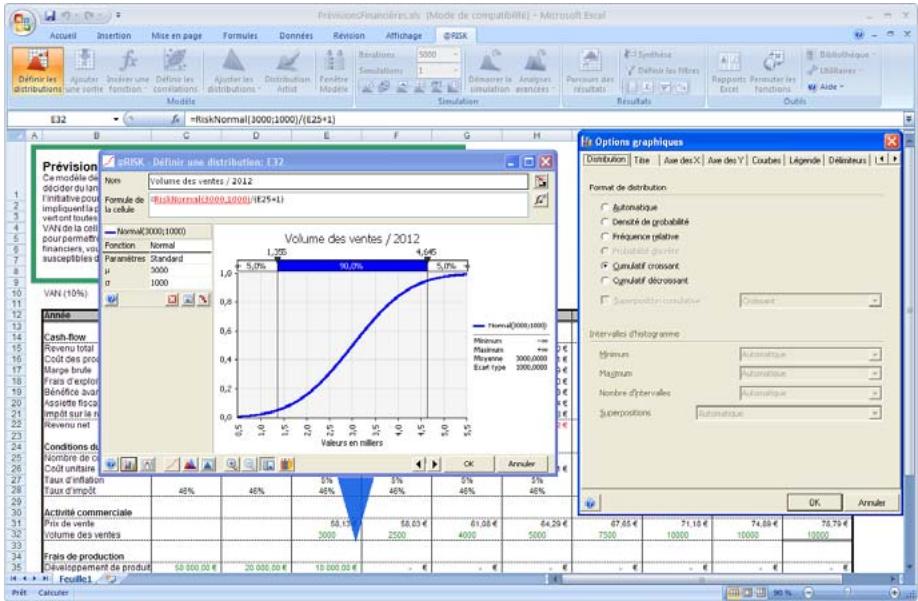
Task: Click the help icon in Options graphiques
Action: pos(590,504)
